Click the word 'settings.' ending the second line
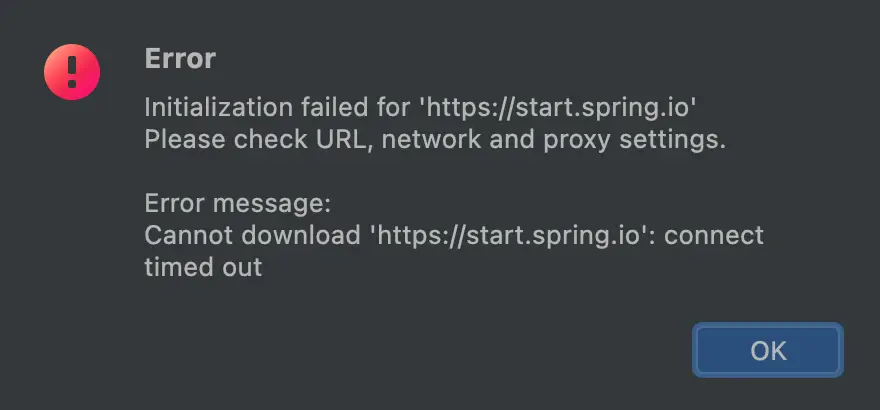This screenshot has height=410, width=880. 673,141
